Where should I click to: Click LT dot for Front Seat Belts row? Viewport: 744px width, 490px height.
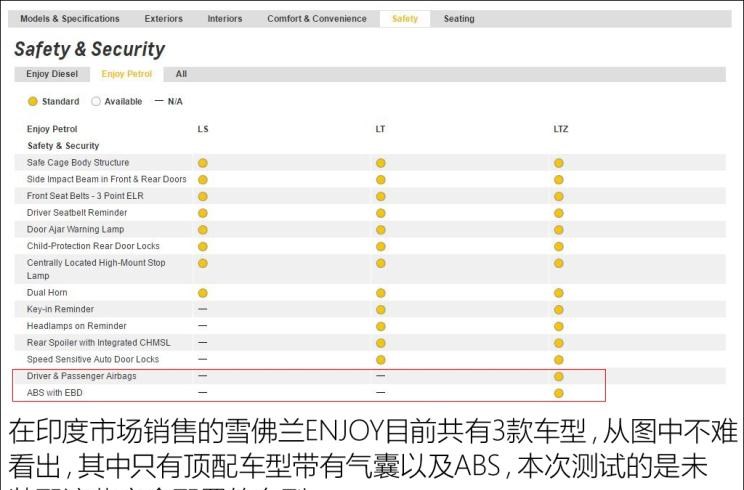point(381,196)
